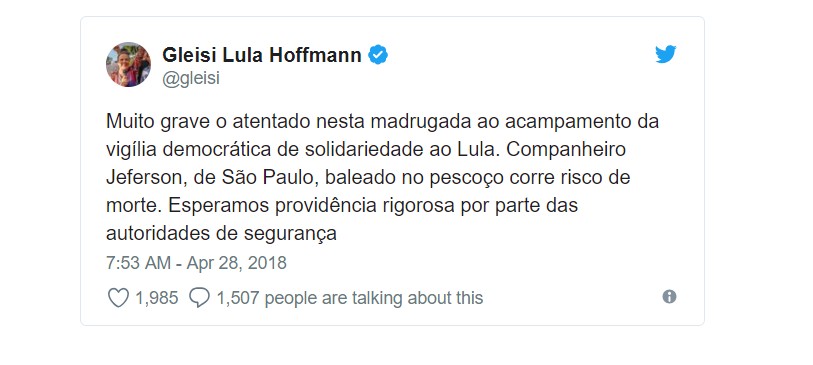Like the tweet with the heart icon
813x365 pixels.
[x=118, y=298]
